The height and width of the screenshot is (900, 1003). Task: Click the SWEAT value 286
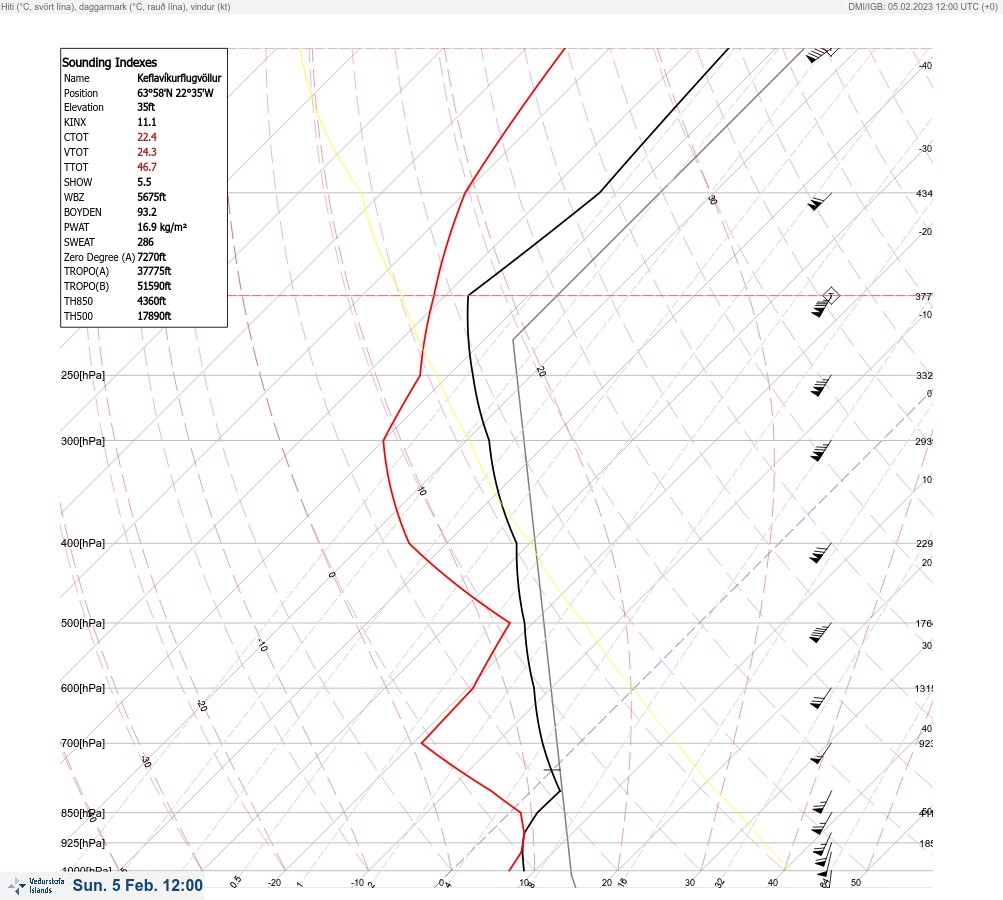point(145,242)
